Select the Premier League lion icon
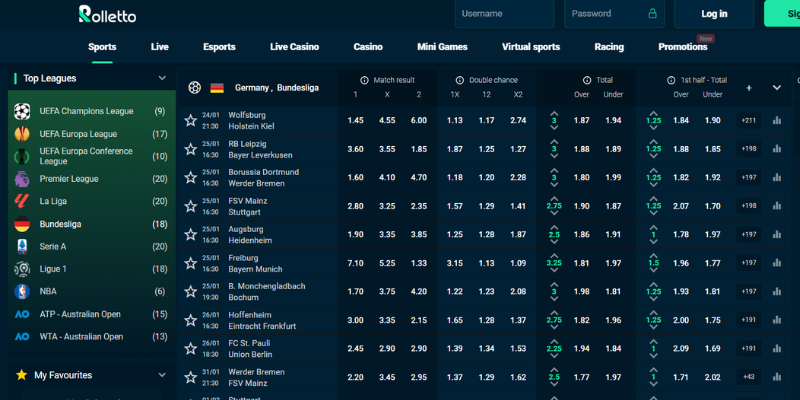This screenshot has width=800, height=400. pos(22,179)
